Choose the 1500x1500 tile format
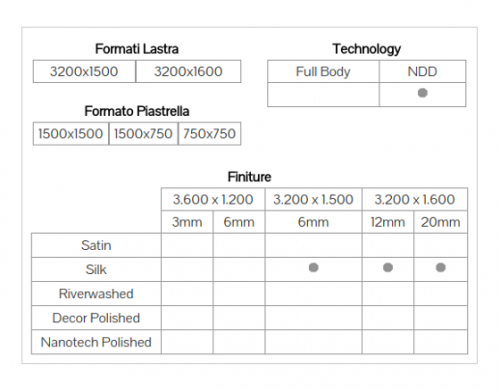 [x=71, y=134]
